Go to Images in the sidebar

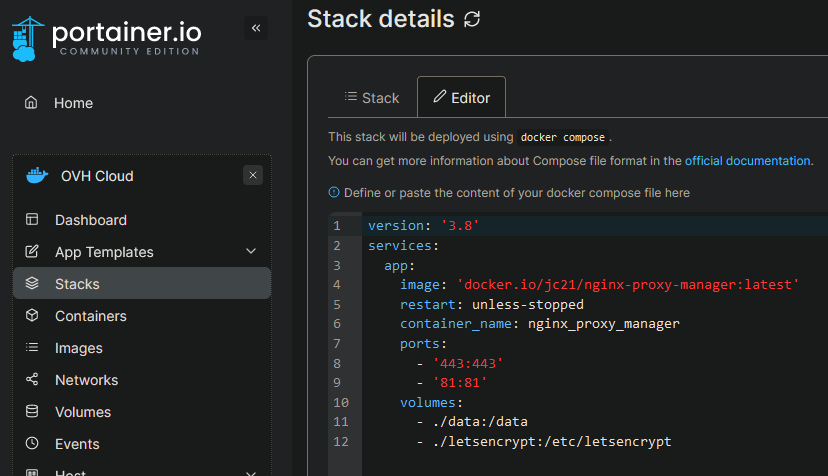click(x=79, y=348)
